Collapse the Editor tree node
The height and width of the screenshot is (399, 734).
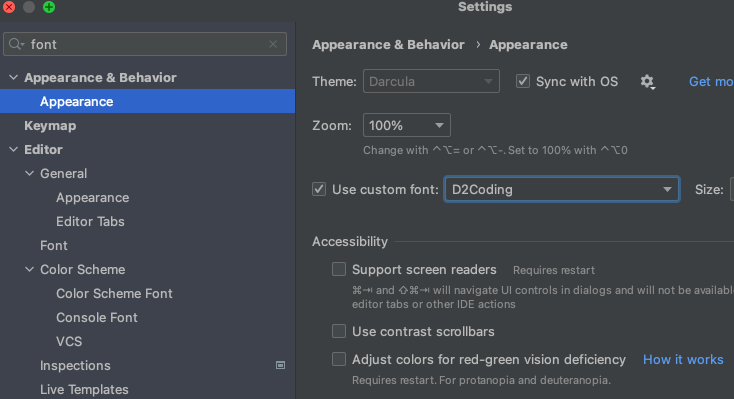pos(14,149)
